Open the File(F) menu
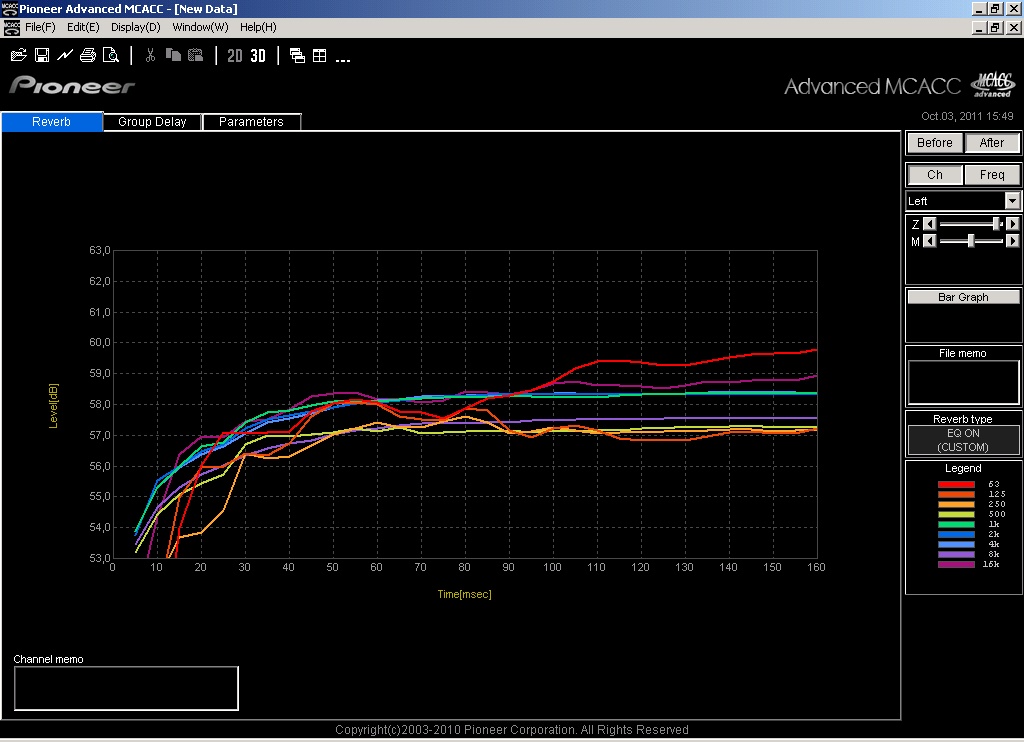1024x742 pixels. (x=40, y=27)
